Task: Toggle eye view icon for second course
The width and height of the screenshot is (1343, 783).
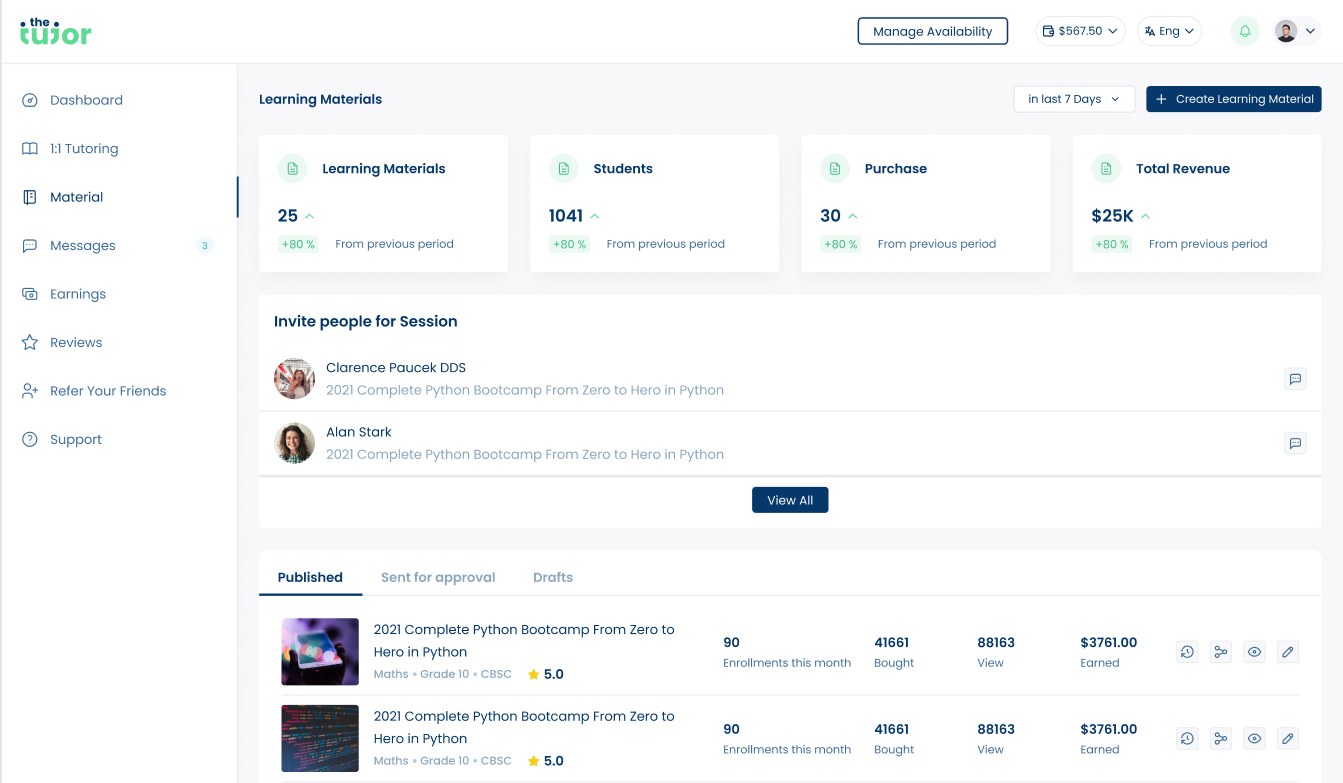Action: point(1254,739)
